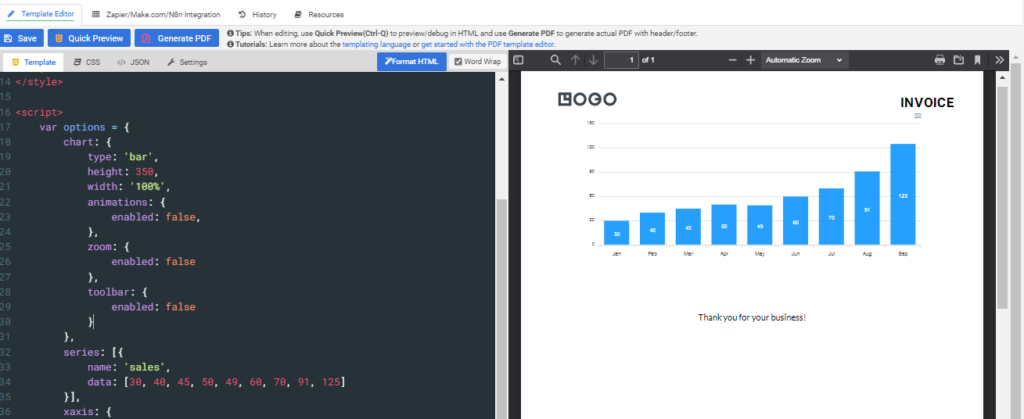Toggle the Word Wrap checkbox

point(458,62)
